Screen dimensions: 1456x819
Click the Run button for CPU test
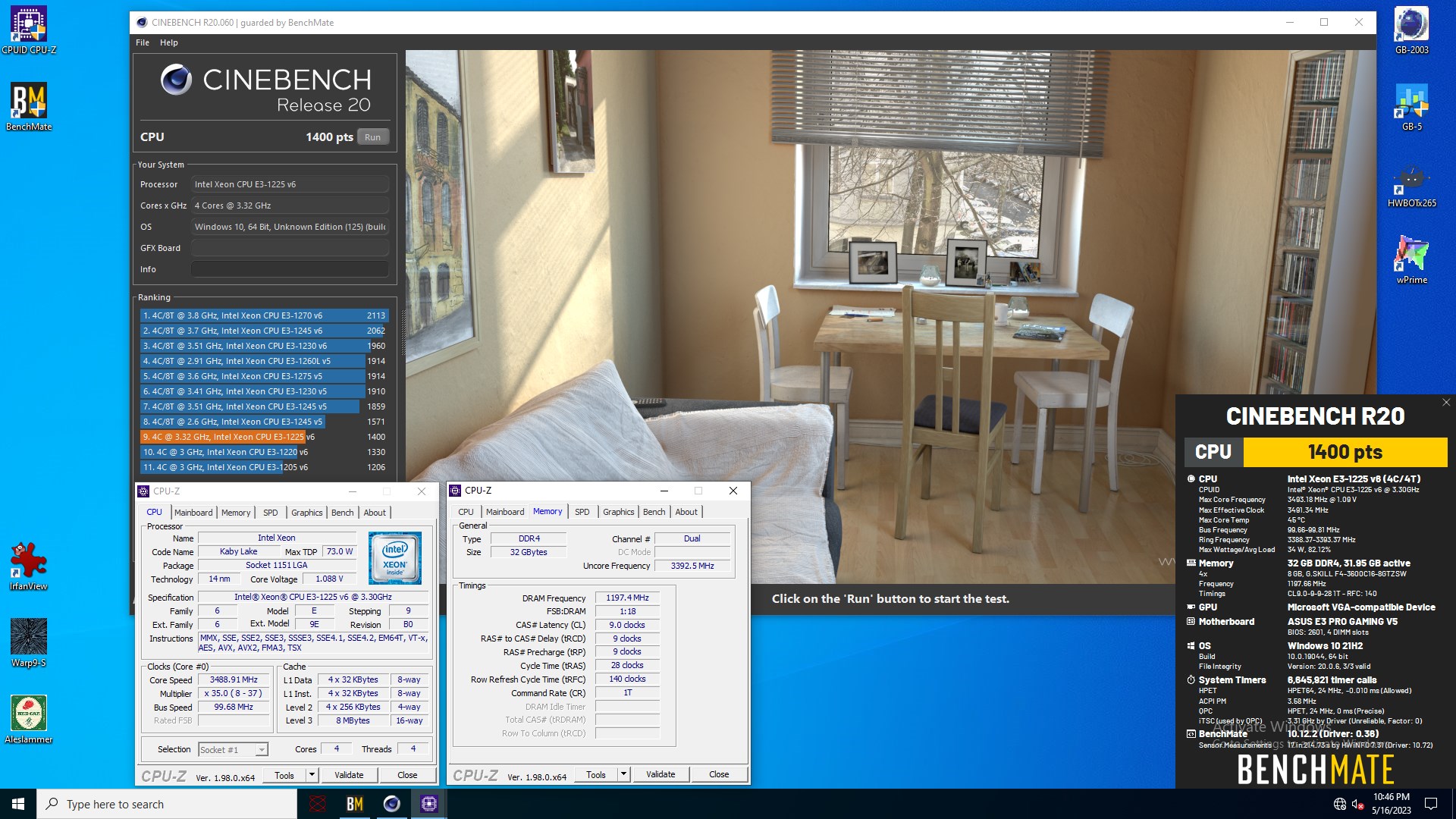pos(372,137)
